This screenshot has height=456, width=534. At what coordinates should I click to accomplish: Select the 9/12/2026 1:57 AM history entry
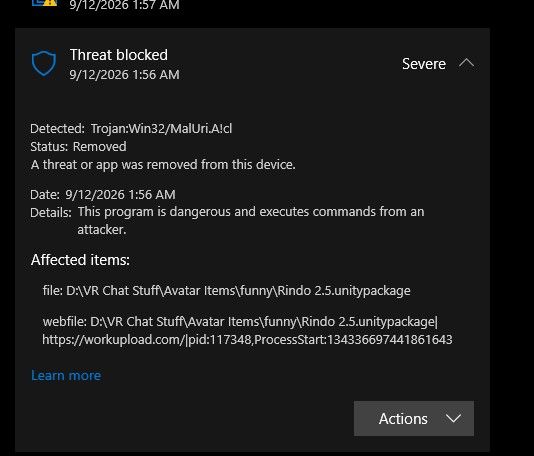coord(124,5)
